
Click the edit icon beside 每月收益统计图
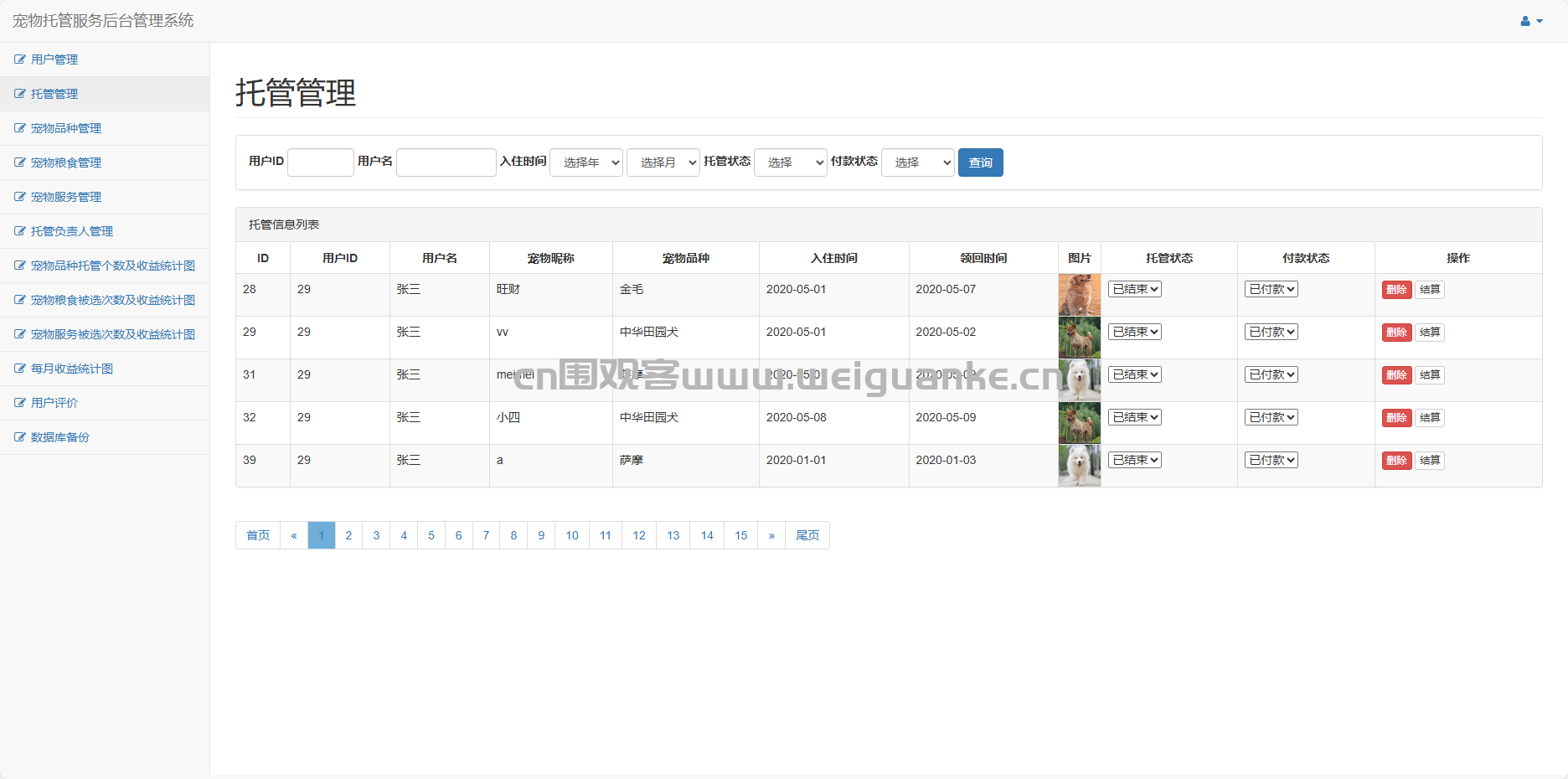[19, 369]
